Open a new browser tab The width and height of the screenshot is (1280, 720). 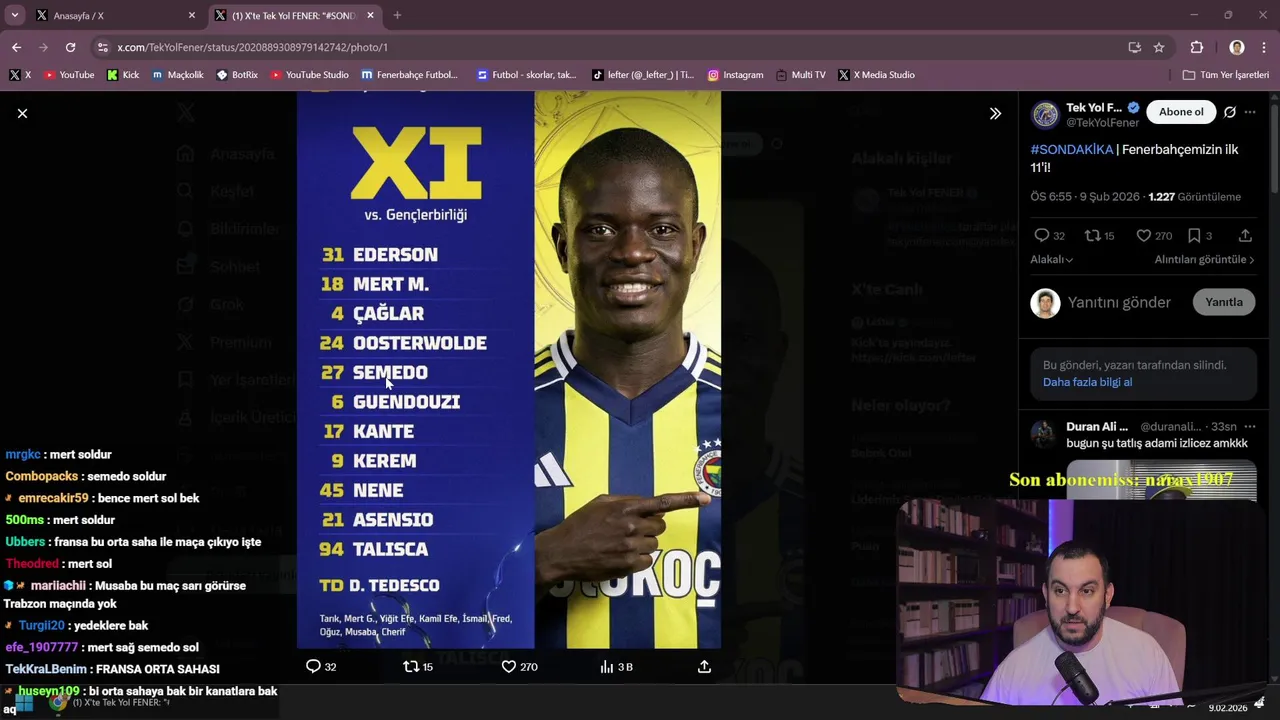(x=397, y=15)
